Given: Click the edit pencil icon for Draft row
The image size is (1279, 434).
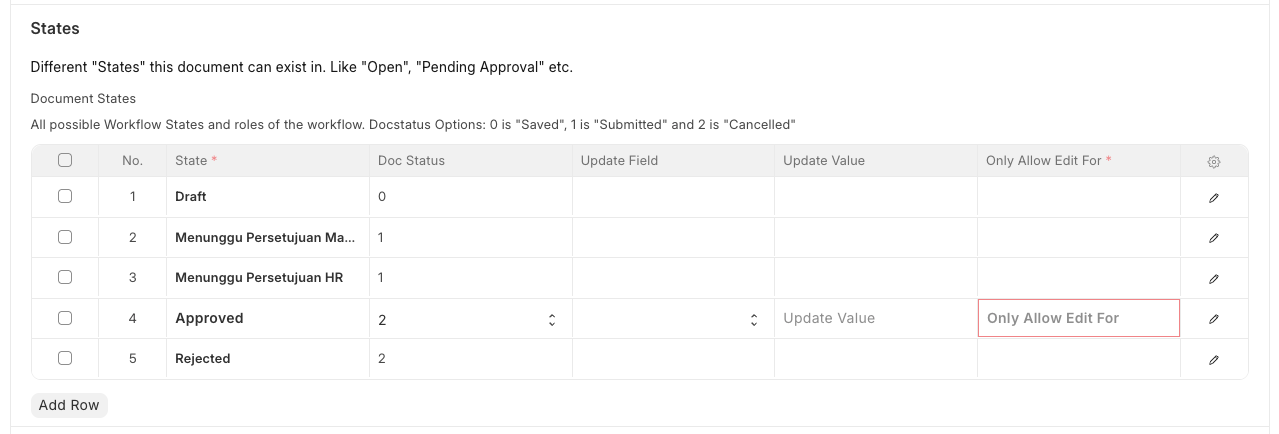Looking at the screenshot, I should pyautogui.click(x=1214, y=198).
